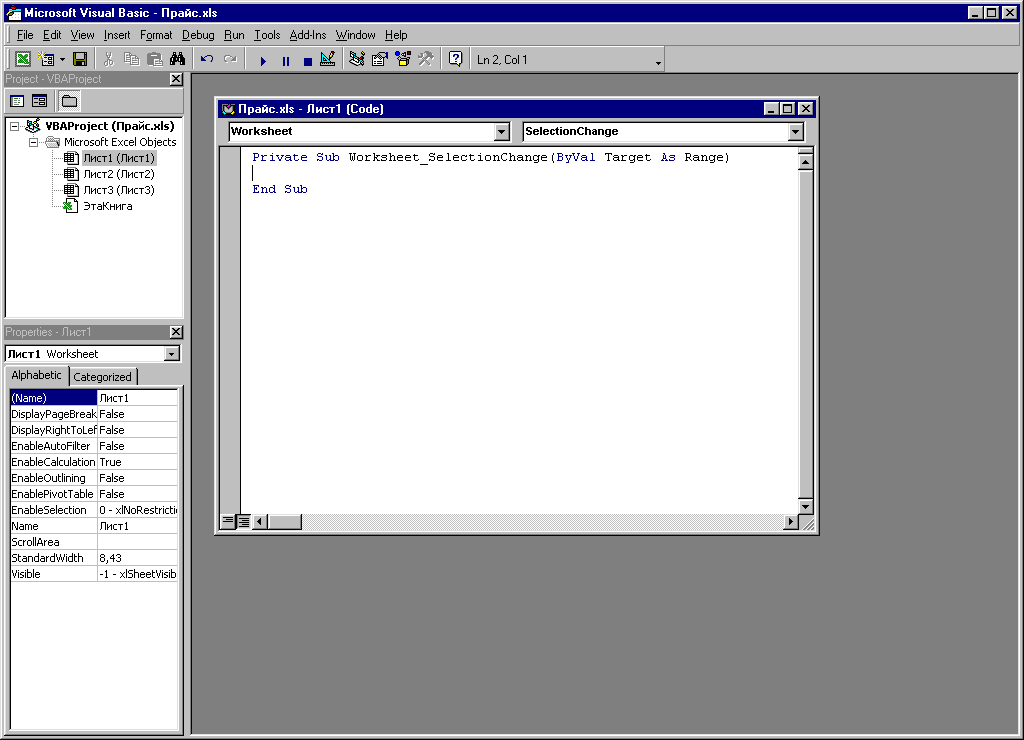Maximize the Прайс.xls - Лист1 (Code) window
This screenshot has height=740, width=1024.
tap(788, 109)
